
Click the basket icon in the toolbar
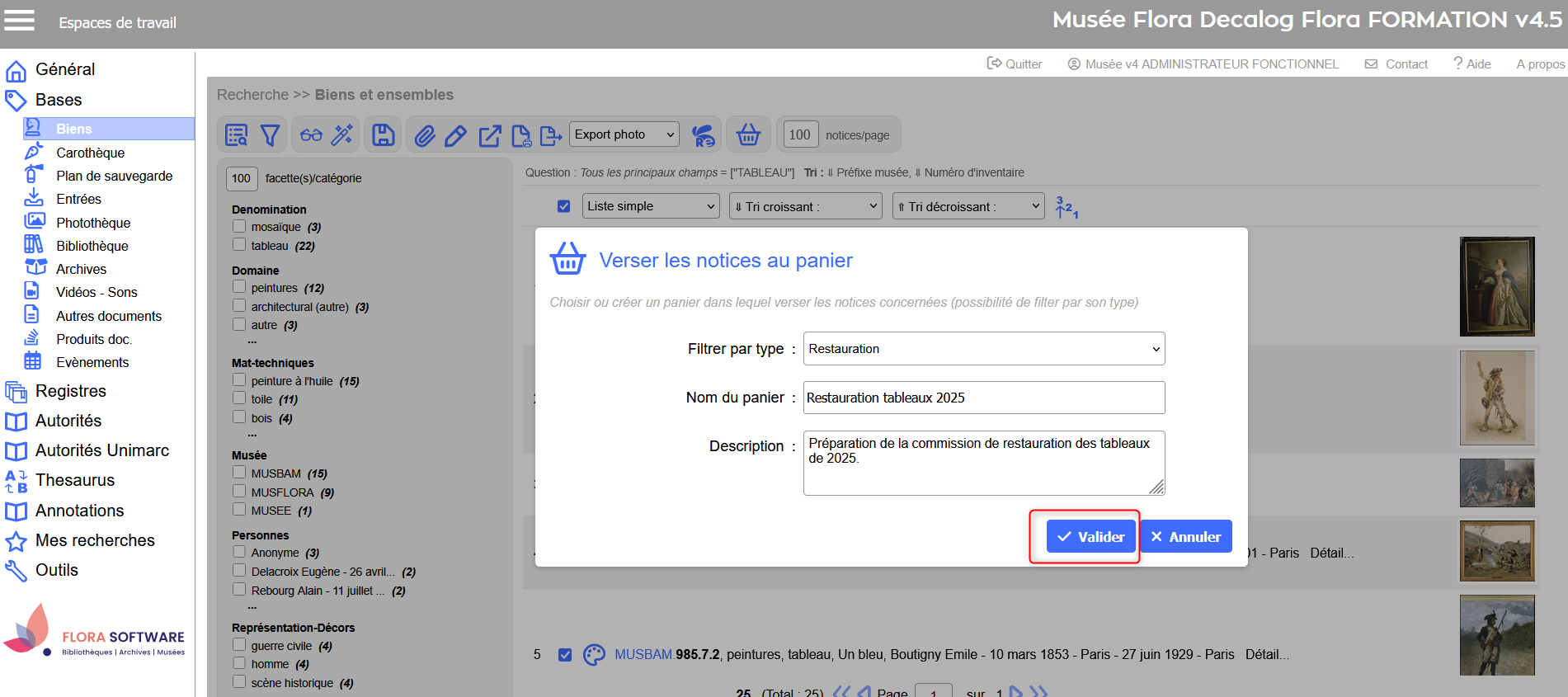(748, 134)
